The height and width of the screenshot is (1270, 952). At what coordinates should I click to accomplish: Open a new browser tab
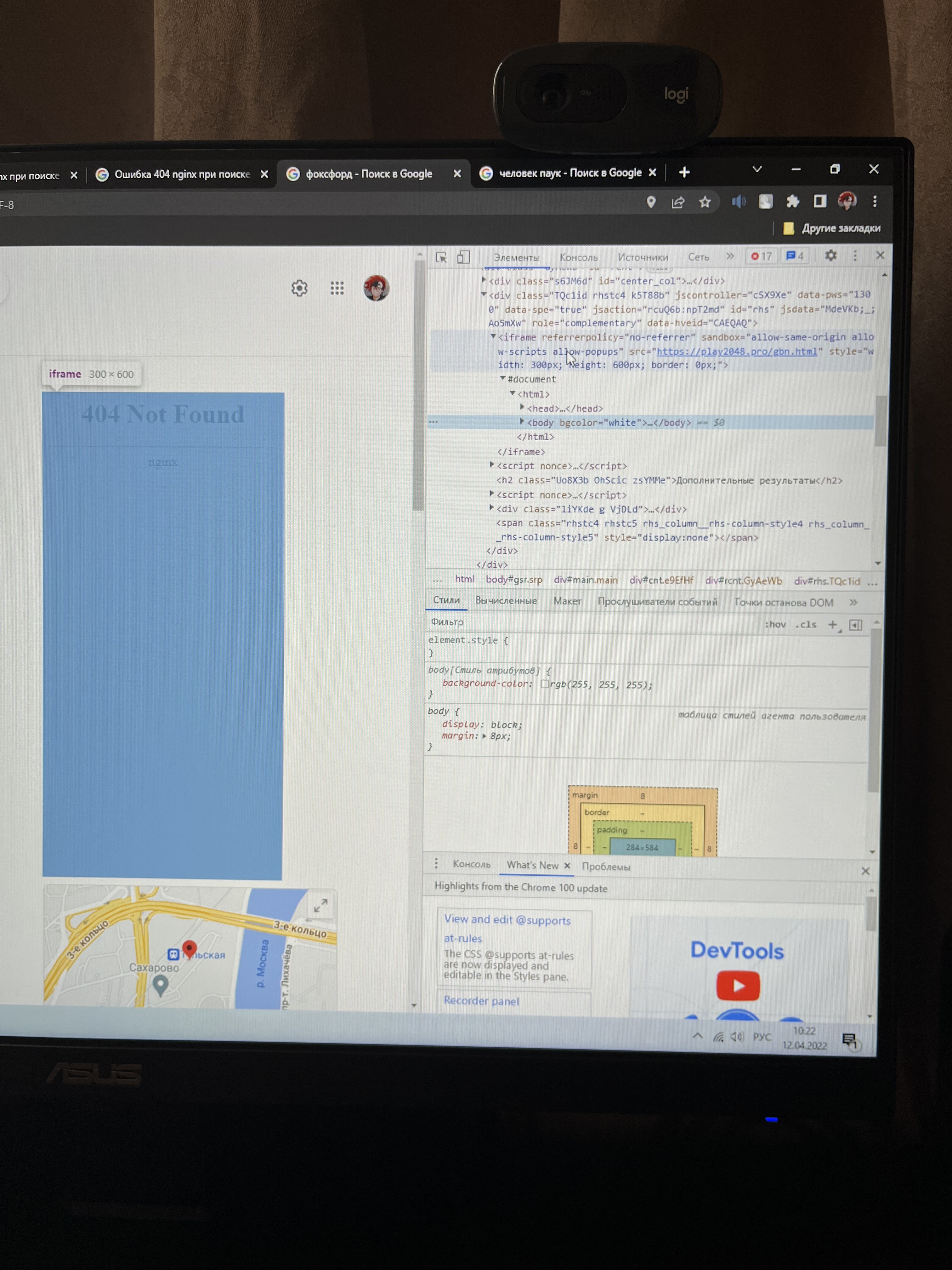[x=684, y=172]
